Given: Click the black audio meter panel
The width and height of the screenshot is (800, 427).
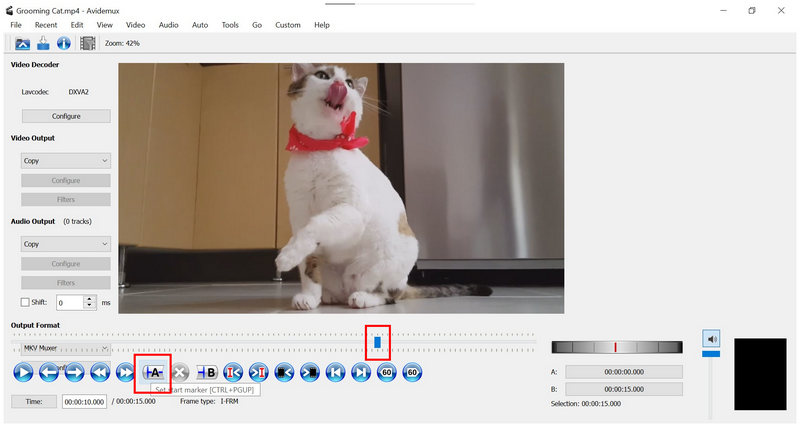Looking at the screenshot, I should [x=760, y=374].
